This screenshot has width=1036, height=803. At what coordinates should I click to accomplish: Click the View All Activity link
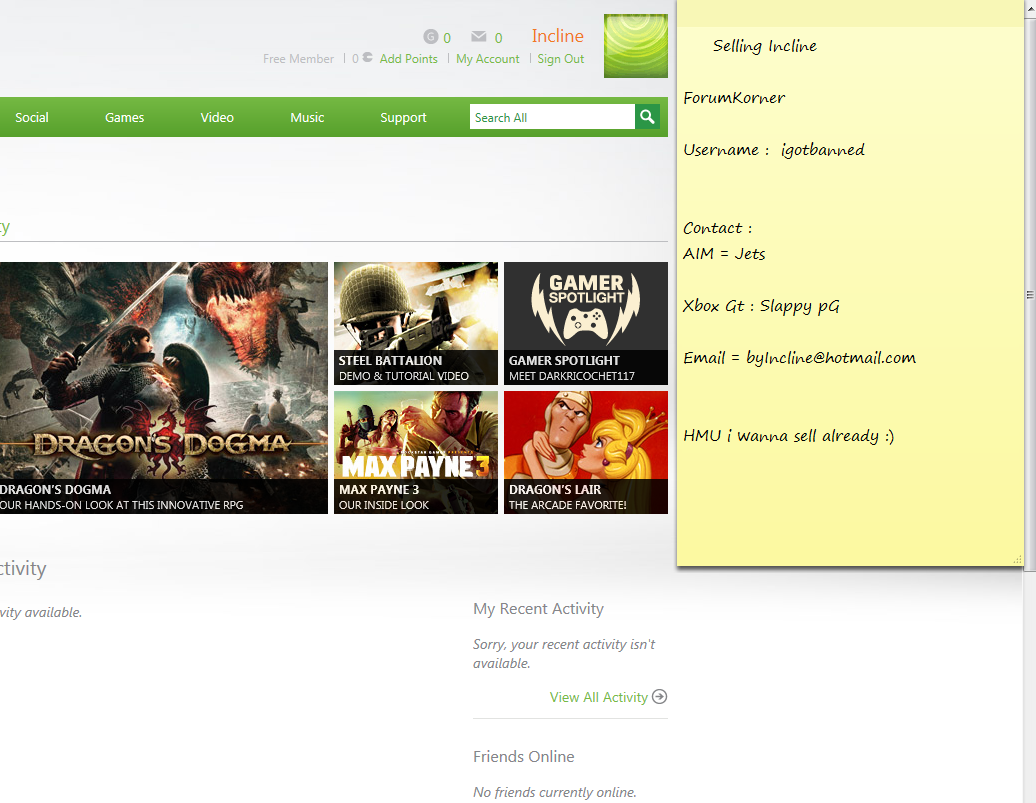(599, 697)
